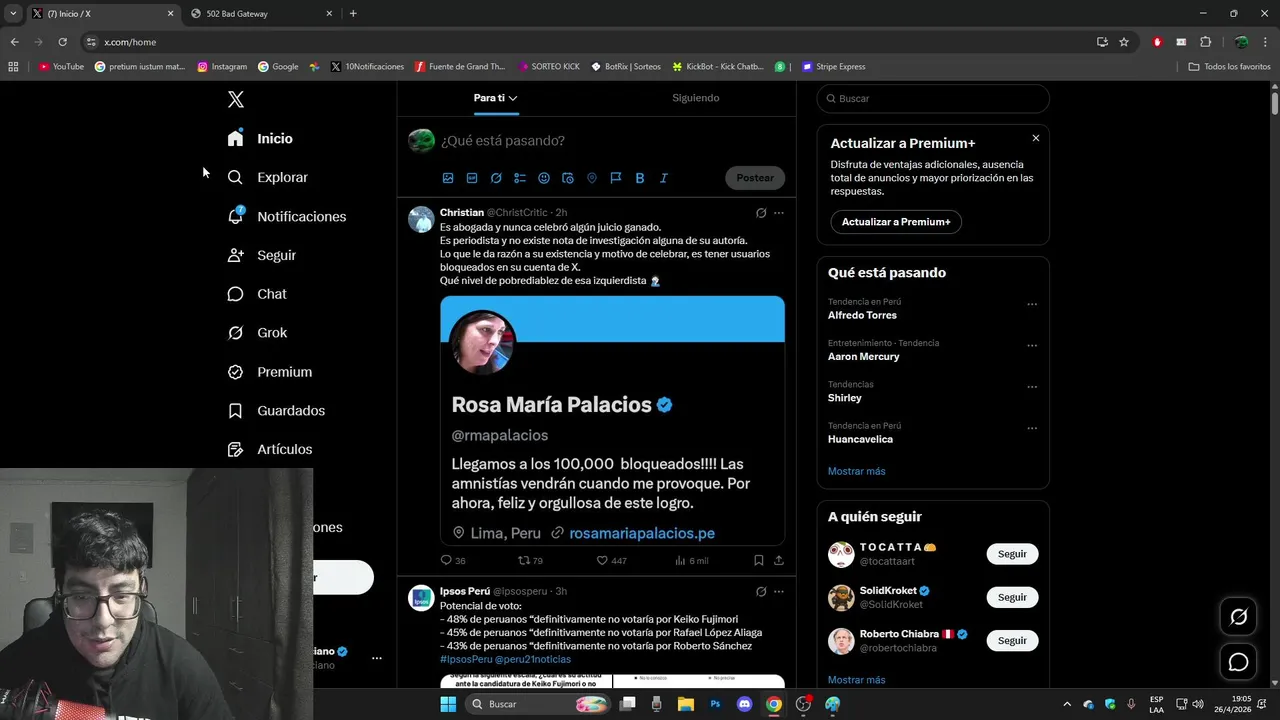Screen dimensions: 1280x720
Task: Close the Premium+ promo card
Action: (1036, 138)
